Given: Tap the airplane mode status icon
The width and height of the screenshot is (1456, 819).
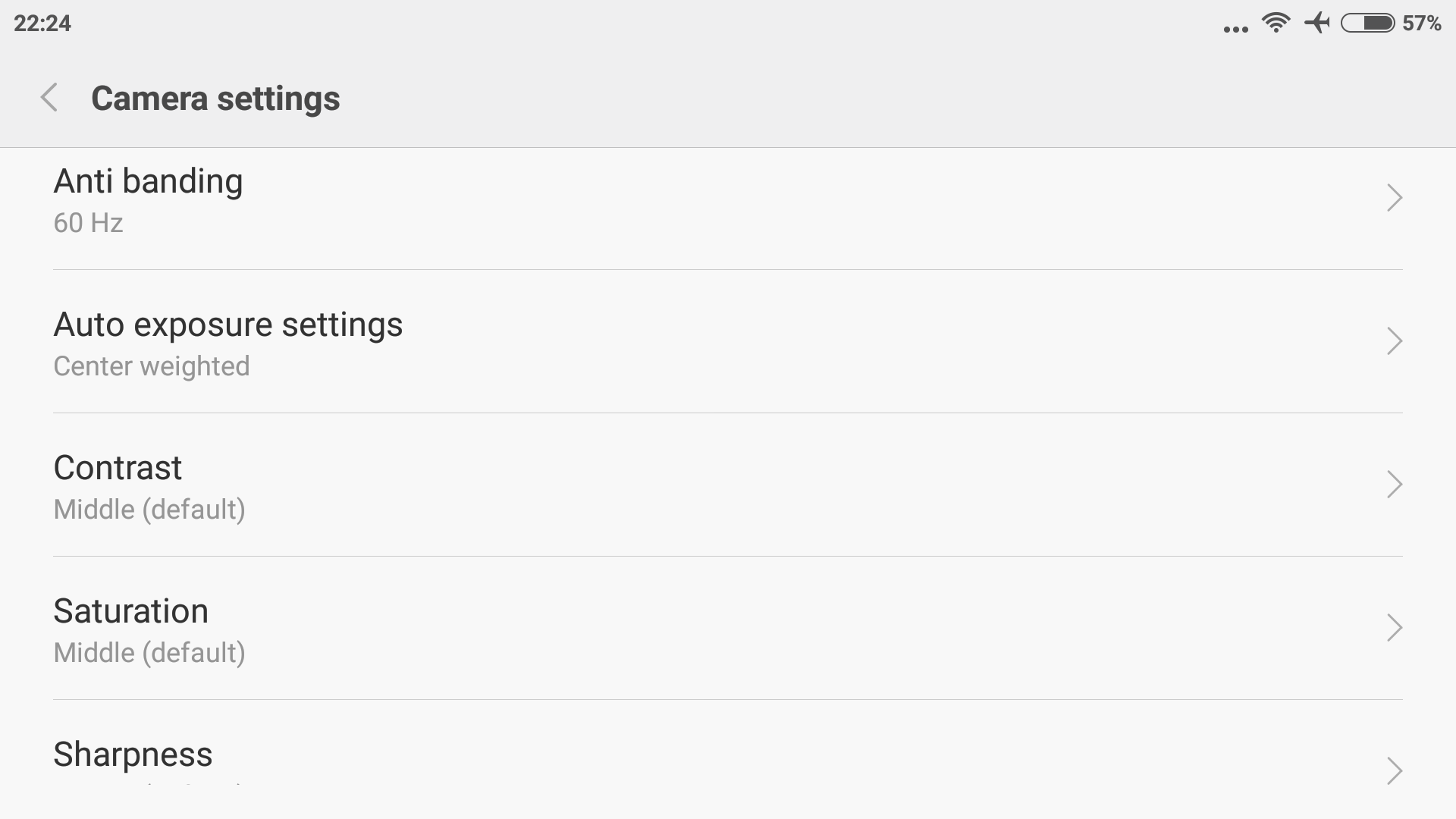Looking at the screenshot, I should pyautogui.click(x=1318, y=23).
